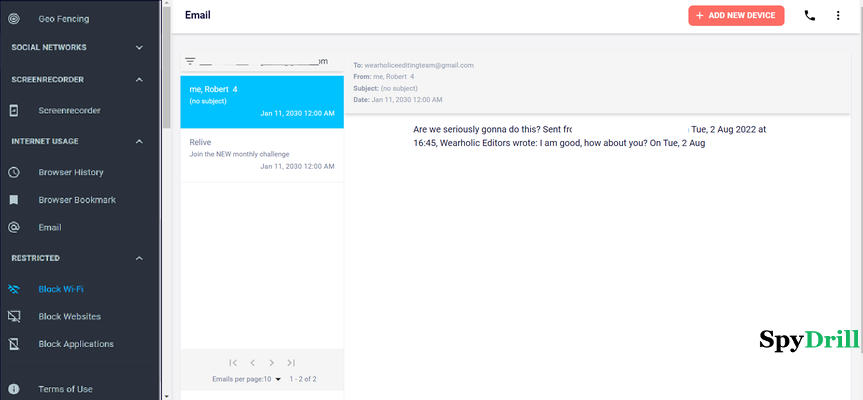Open the three-dot more options menu
This screenshot has height=400, width=863.
pyautogui.click(x=838, y=16)
